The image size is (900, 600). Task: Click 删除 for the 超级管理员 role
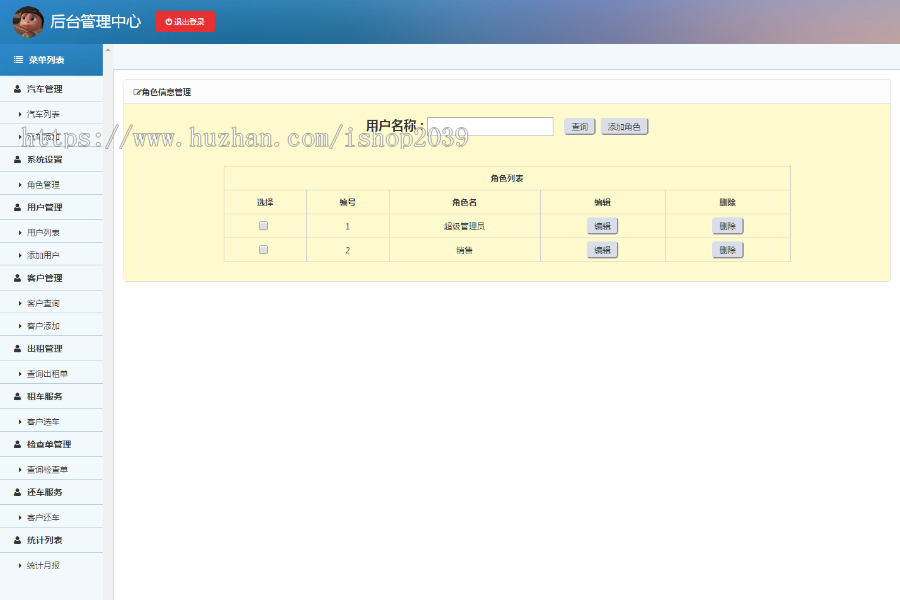tap(728, 226)
